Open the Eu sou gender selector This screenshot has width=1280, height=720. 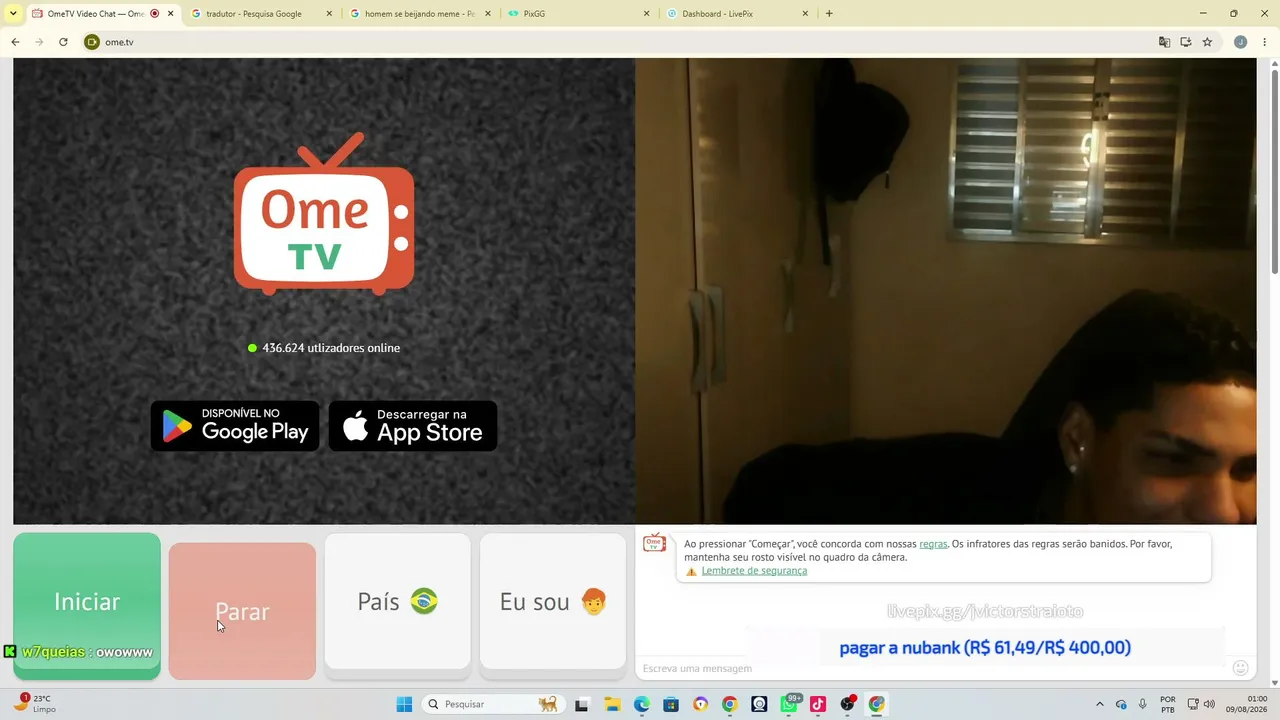[553, 601]
